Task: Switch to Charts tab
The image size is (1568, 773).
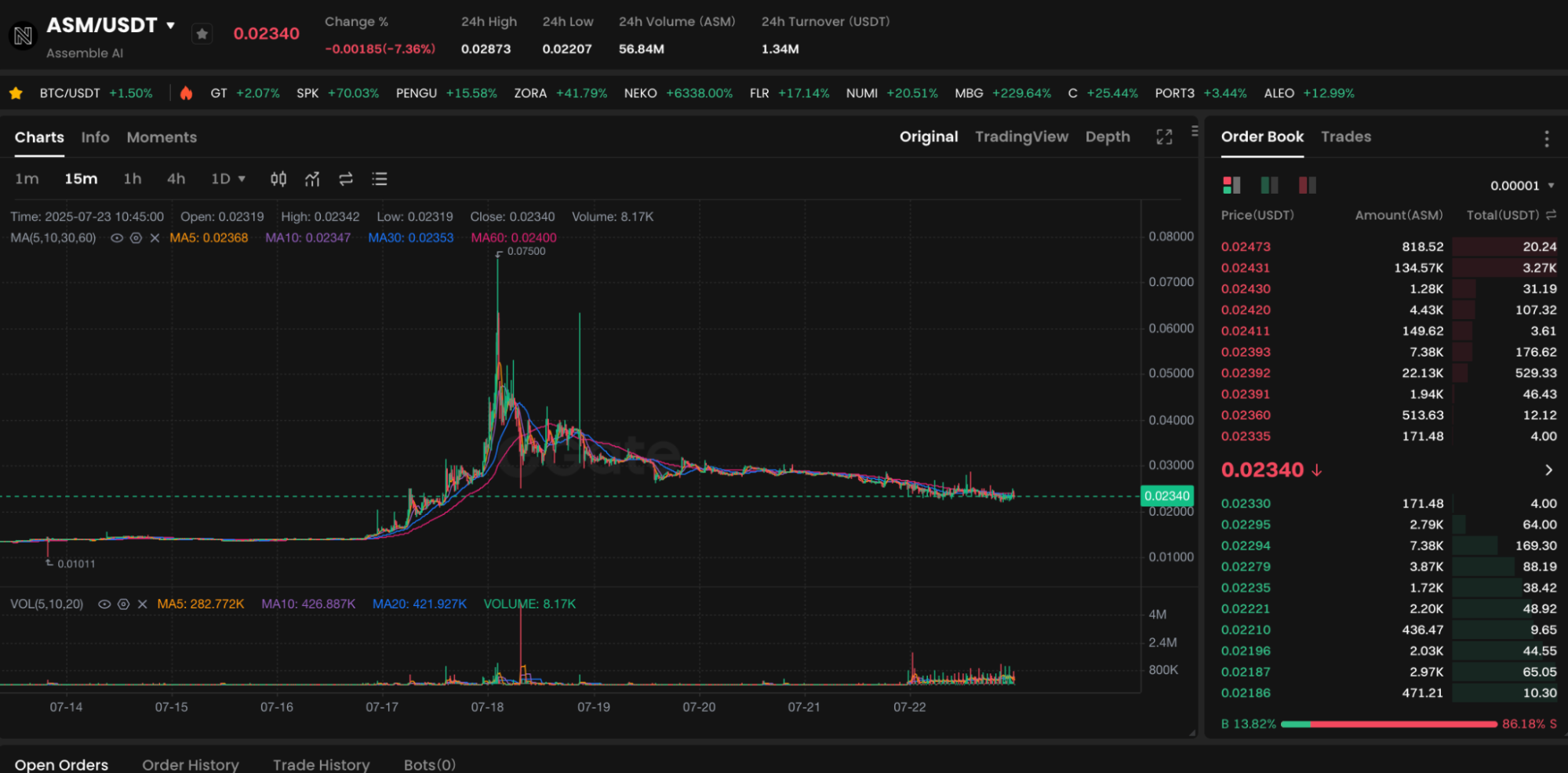Action: [39, 138]
